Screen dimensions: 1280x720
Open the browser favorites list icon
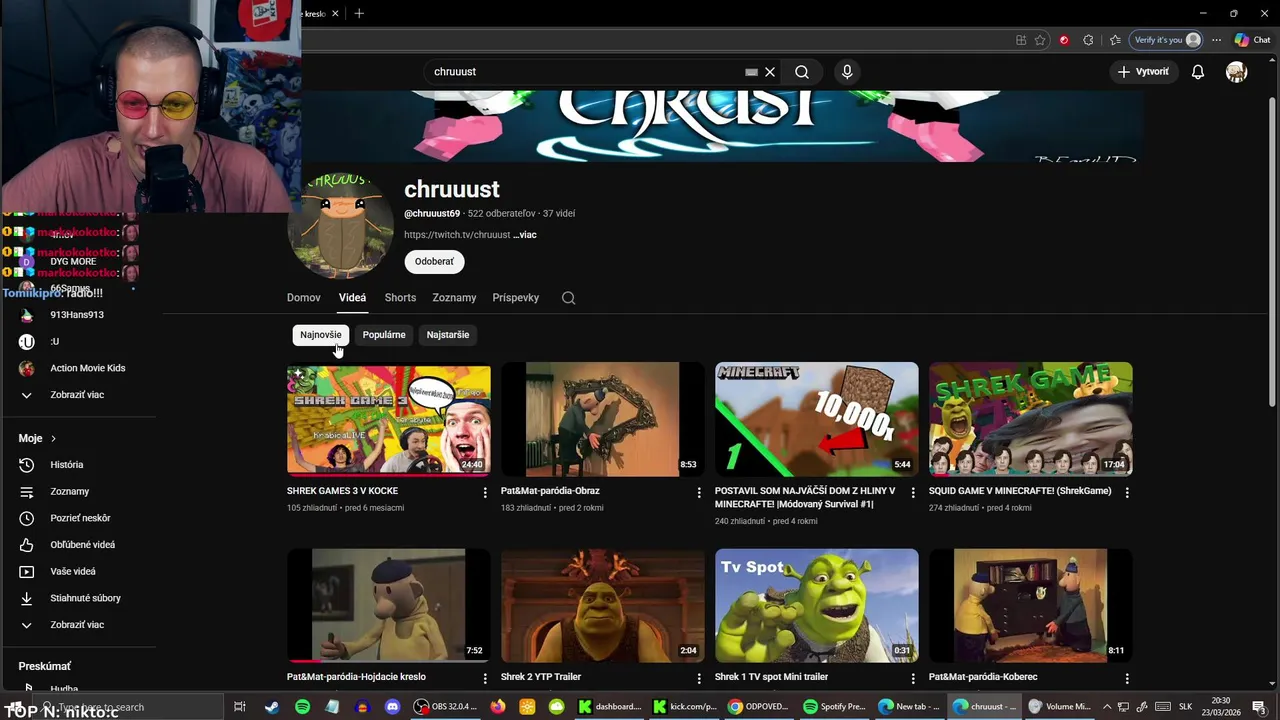pos(1115,40)
